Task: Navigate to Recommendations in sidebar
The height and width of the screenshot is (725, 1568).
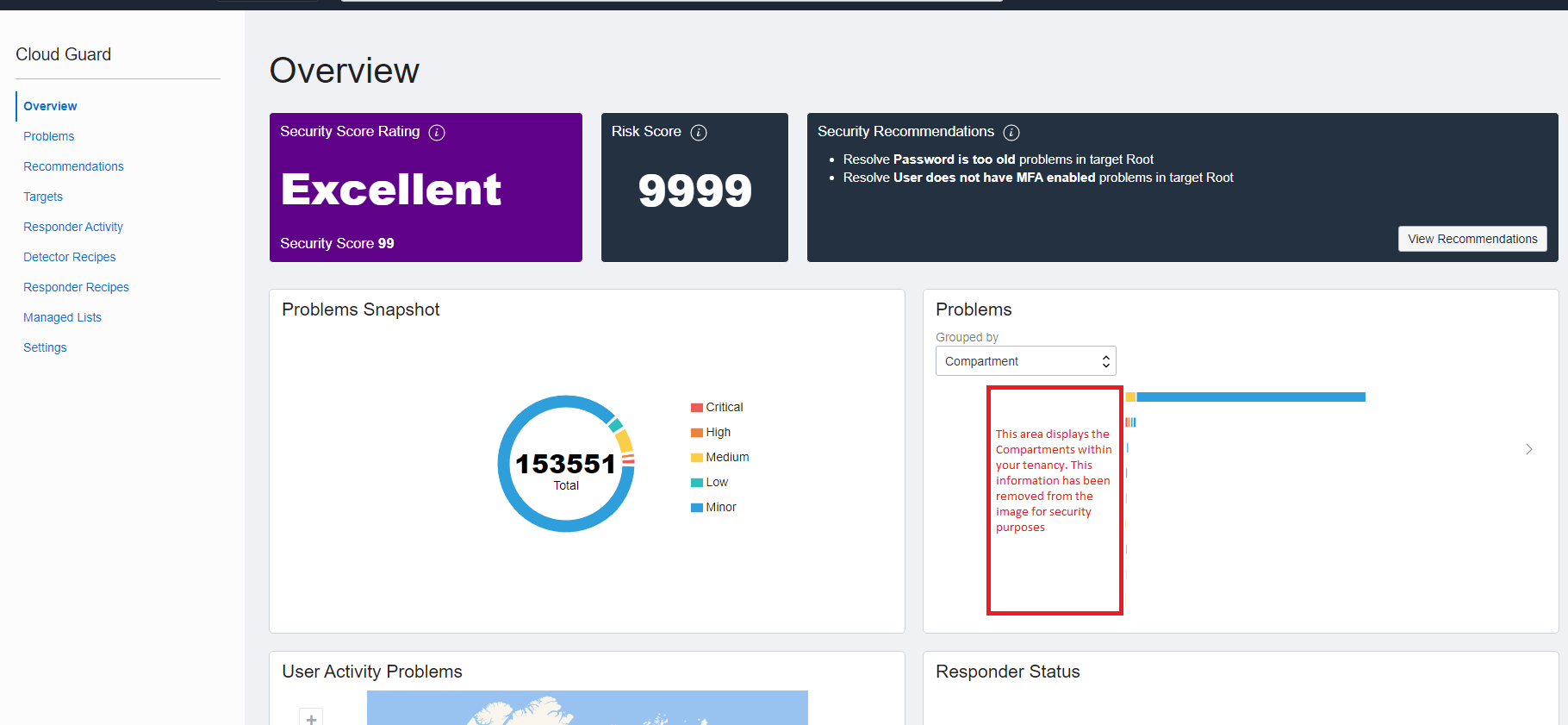Action: coord(73,166)
